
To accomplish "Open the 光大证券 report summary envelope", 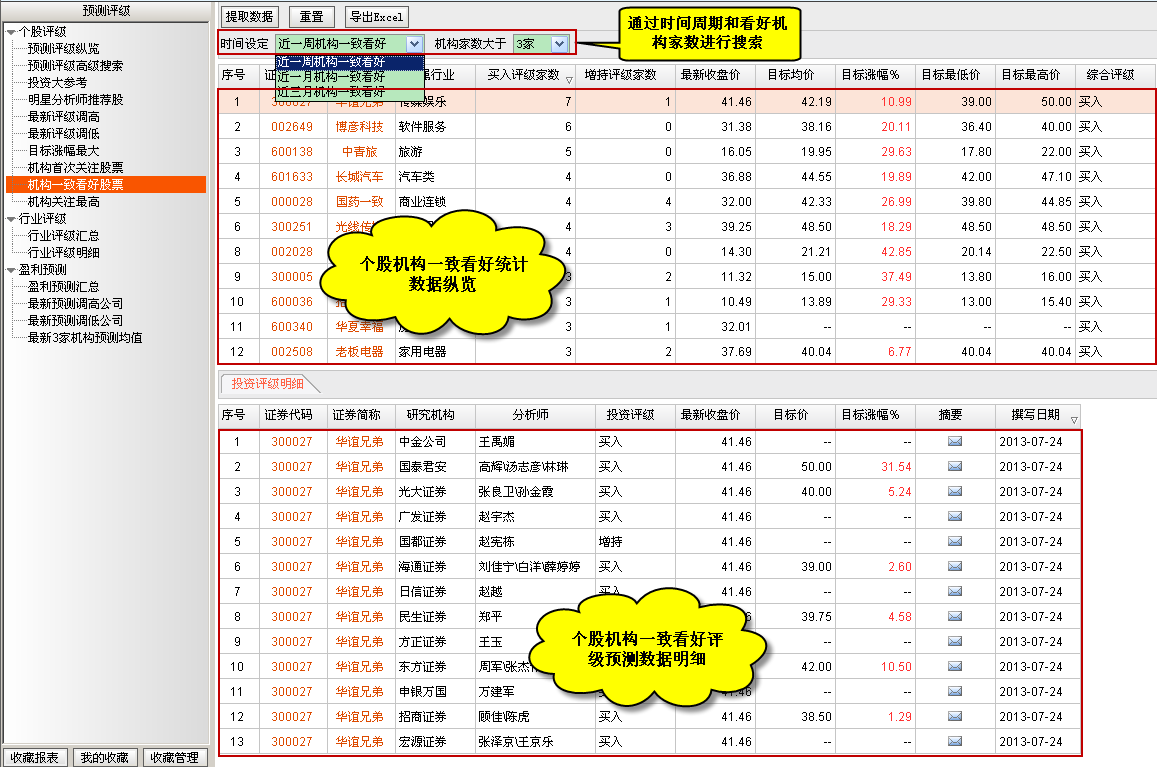I will coord(954,492).
